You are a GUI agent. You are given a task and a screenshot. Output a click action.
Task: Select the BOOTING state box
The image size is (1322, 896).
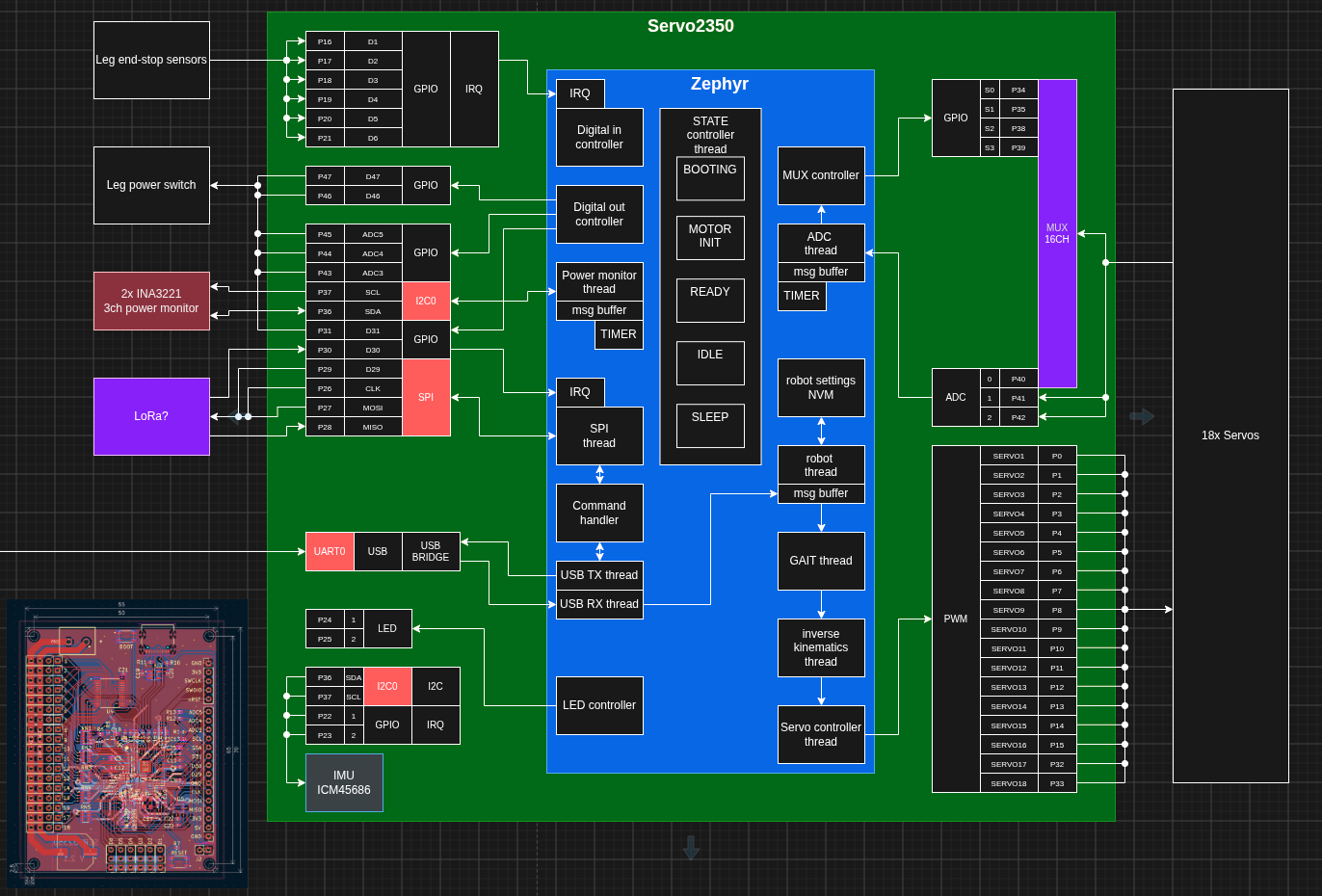tap(710, 179)
